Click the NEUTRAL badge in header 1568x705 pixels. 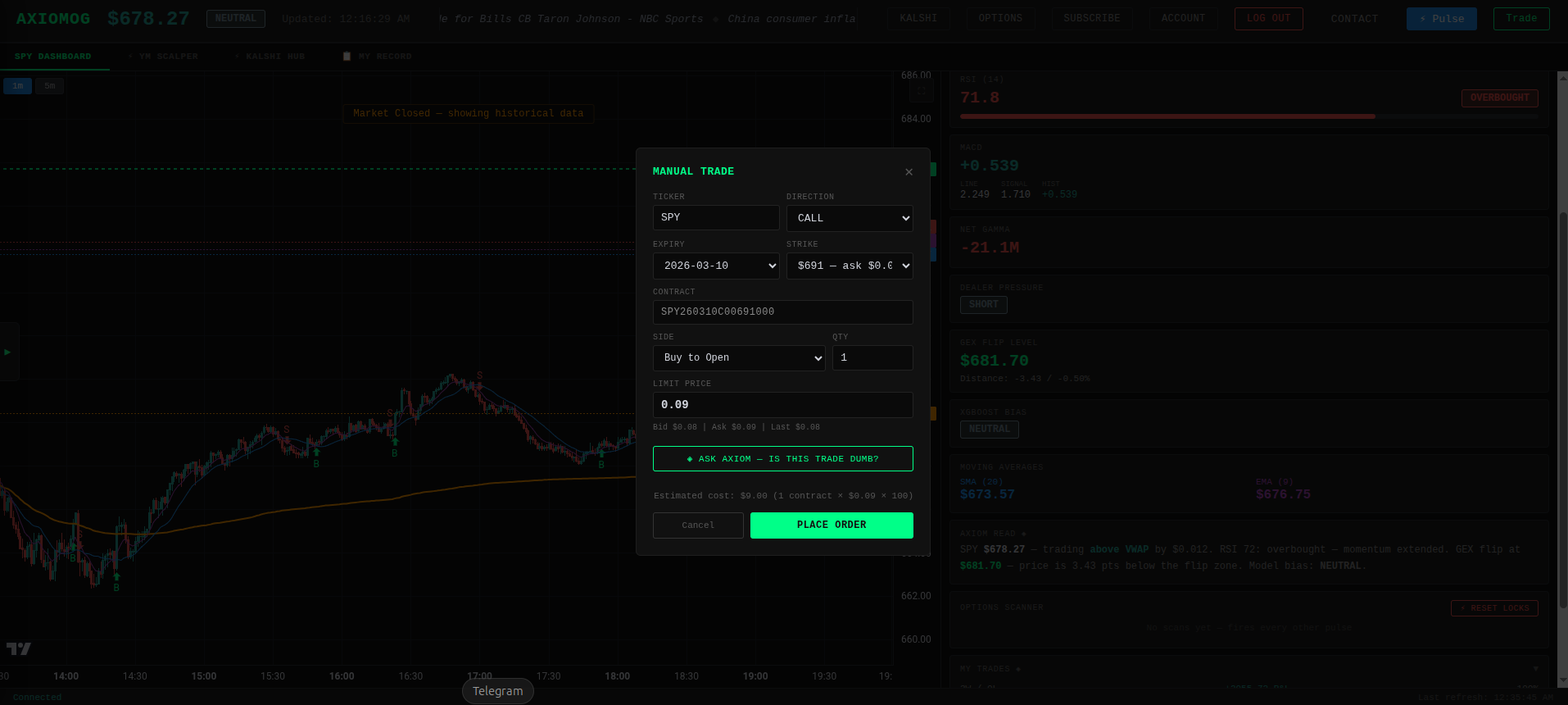(x=236, y=18)
